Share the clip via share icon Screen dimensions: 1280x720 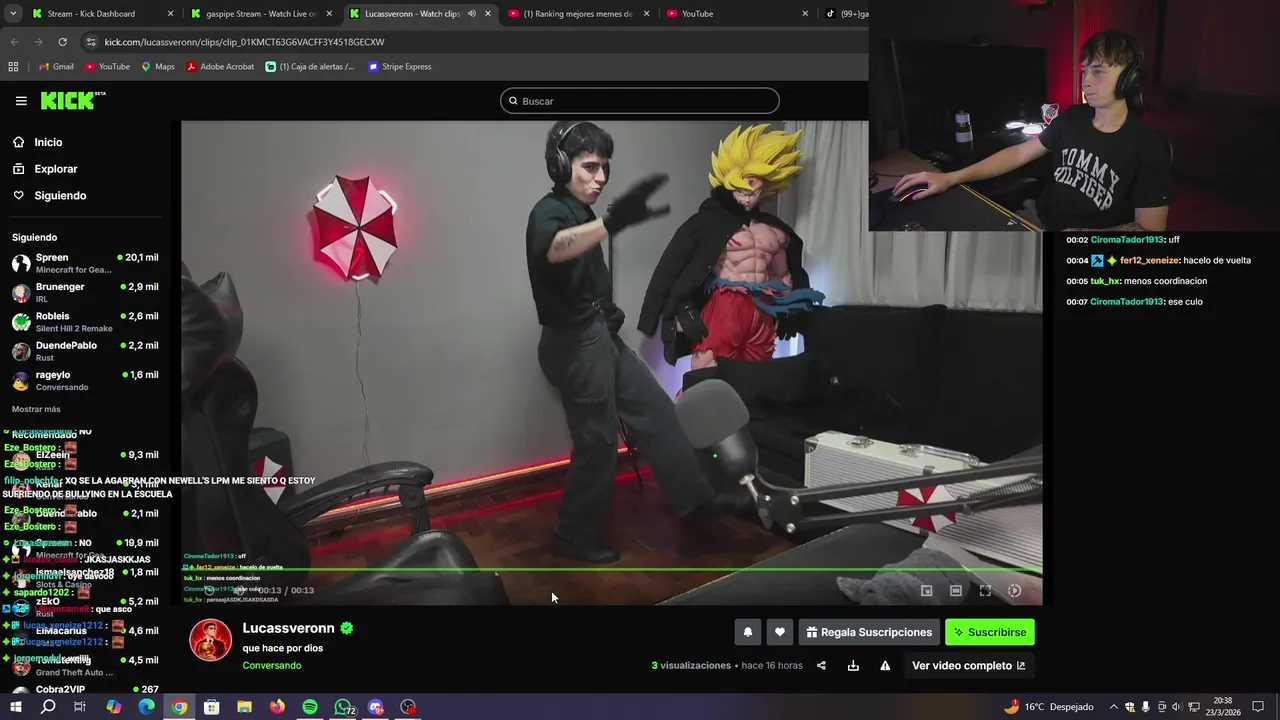click(x=821, y=666)
